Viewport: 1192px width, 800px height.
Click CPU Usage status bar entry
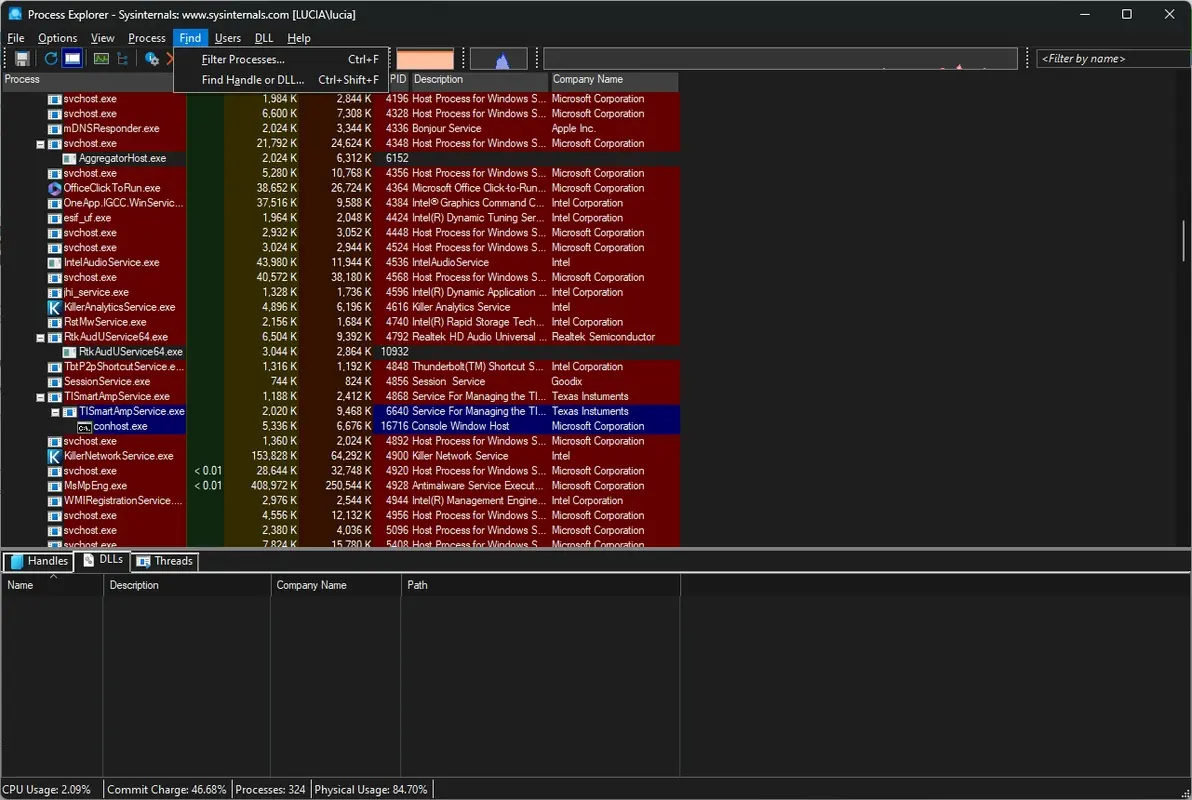(46, 789)
